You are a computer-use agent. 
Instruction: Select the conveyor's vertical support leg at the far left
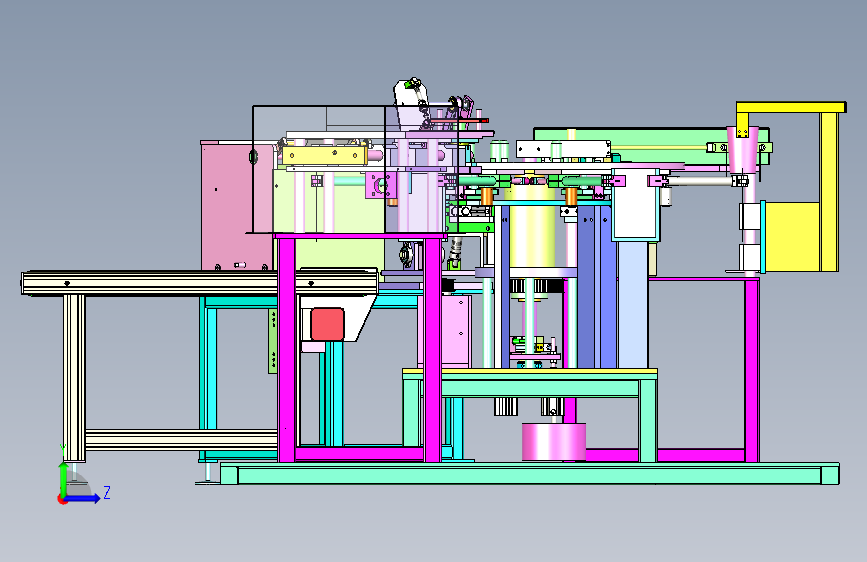[74, 378]
